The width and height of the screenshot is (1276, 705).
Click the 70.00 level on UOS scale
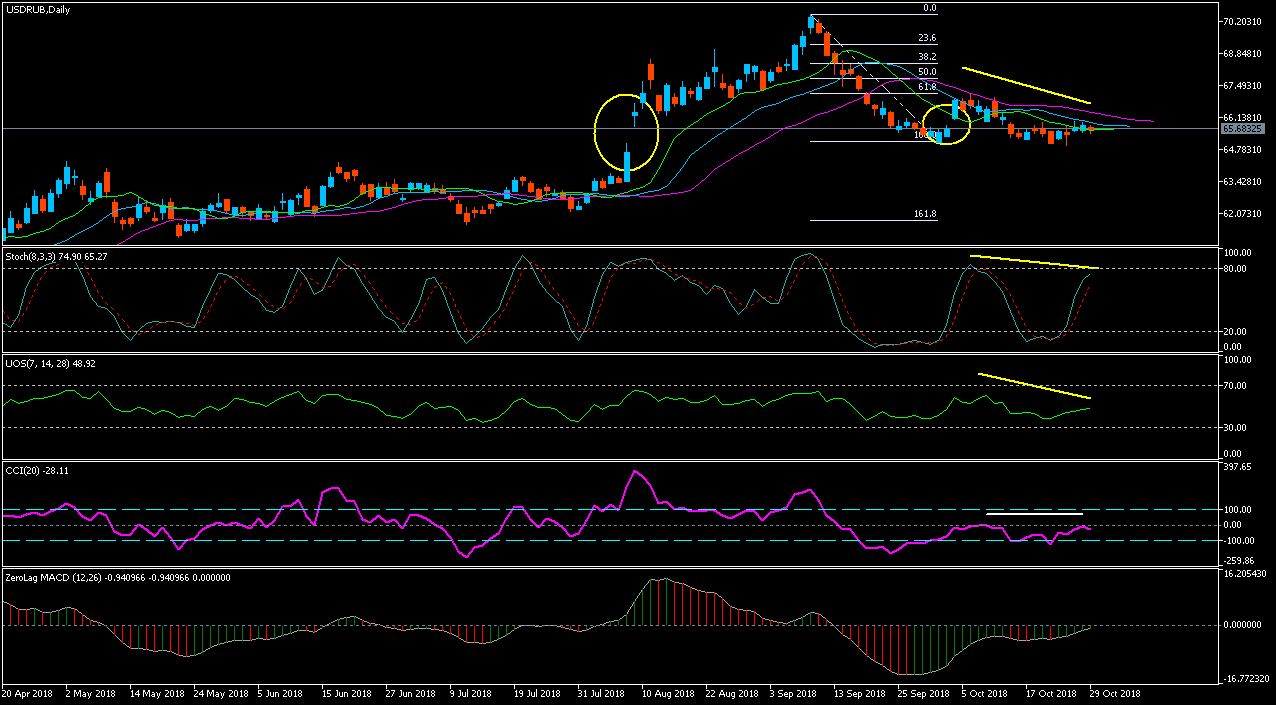coord(1235,385)
